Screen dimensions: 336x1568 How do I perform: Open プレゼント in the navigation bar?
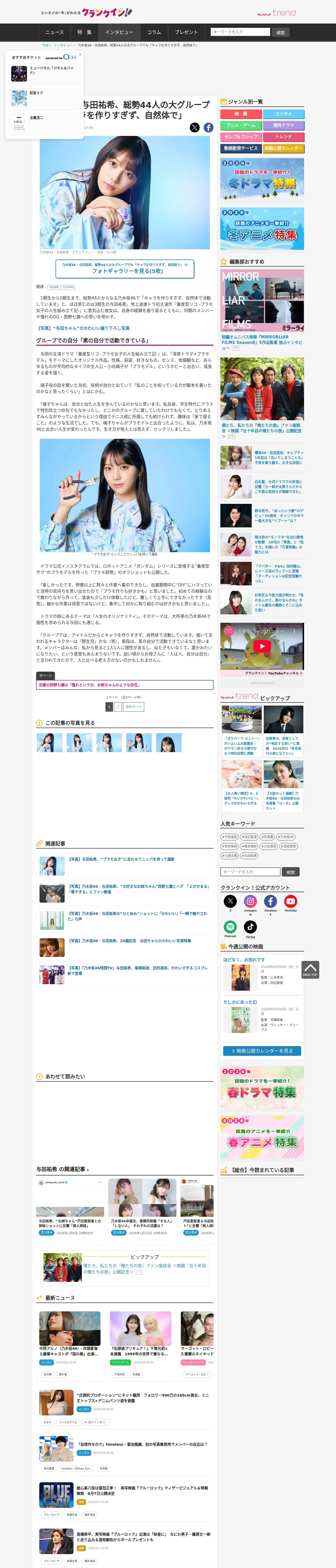(x=187, y=32)
